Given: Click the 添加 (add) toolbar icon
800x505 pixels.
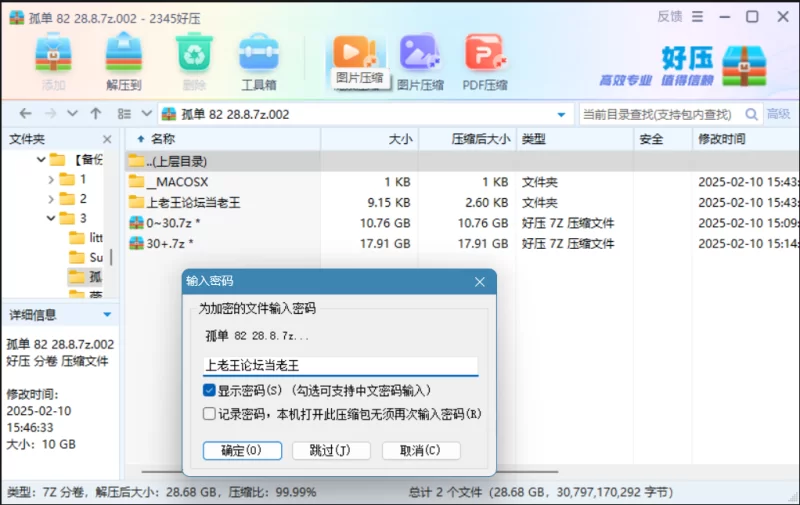Looking at the screenshot, I should pos(53,52).
